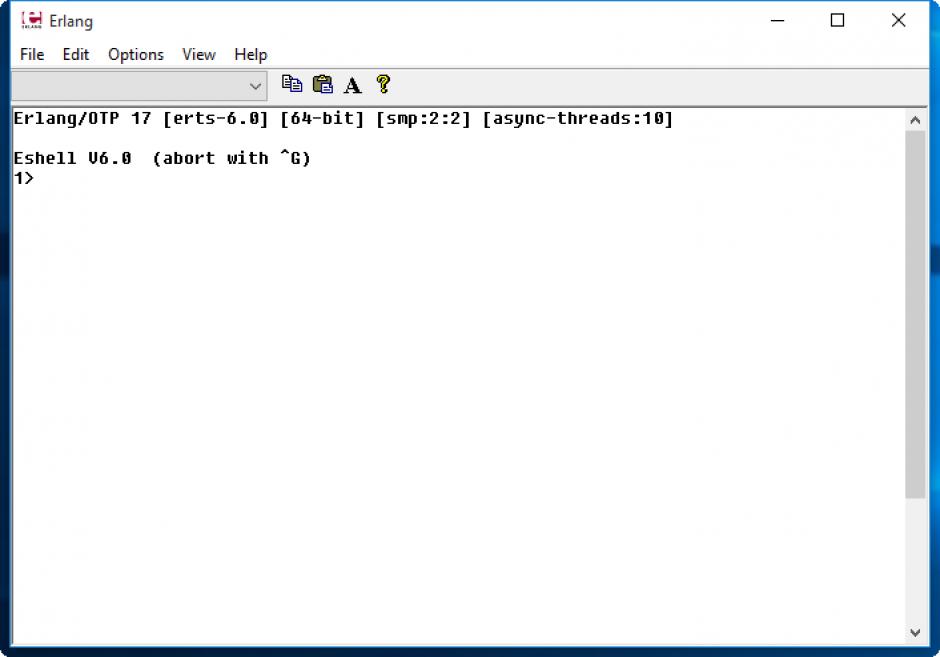
Task: Click the scrollbar down arrow
Action: click(x=915, y=632)
